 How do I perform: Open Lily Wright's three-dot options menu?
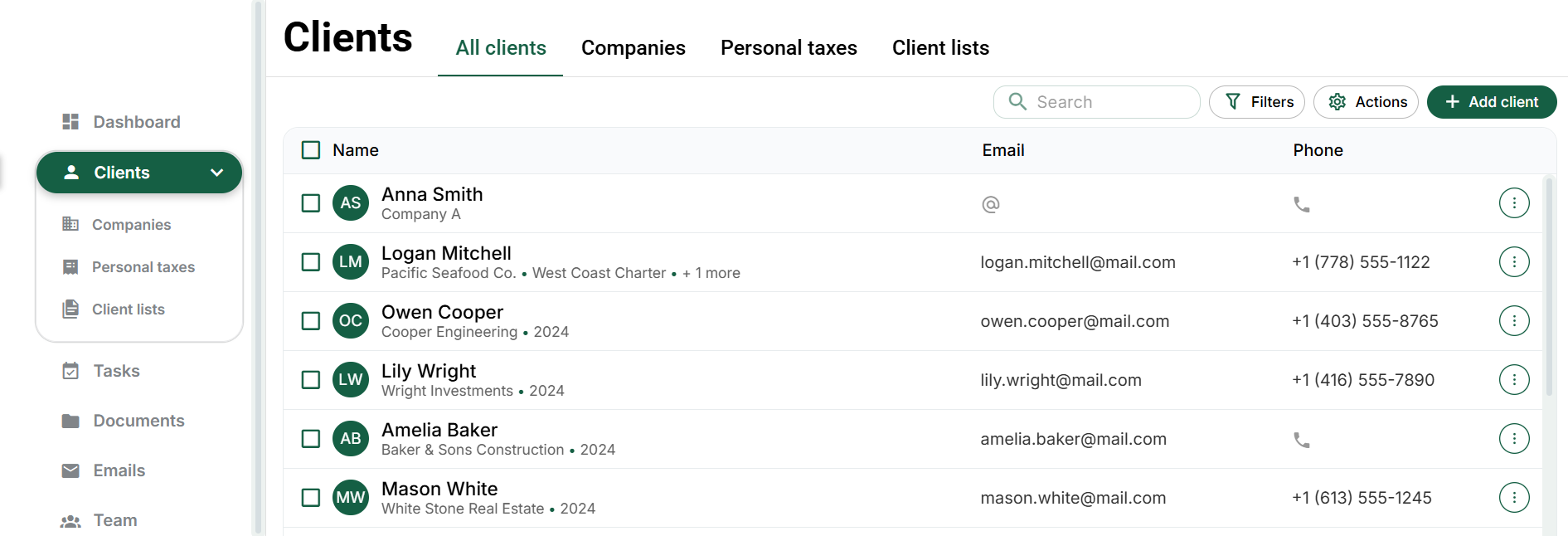point(1514,380)
